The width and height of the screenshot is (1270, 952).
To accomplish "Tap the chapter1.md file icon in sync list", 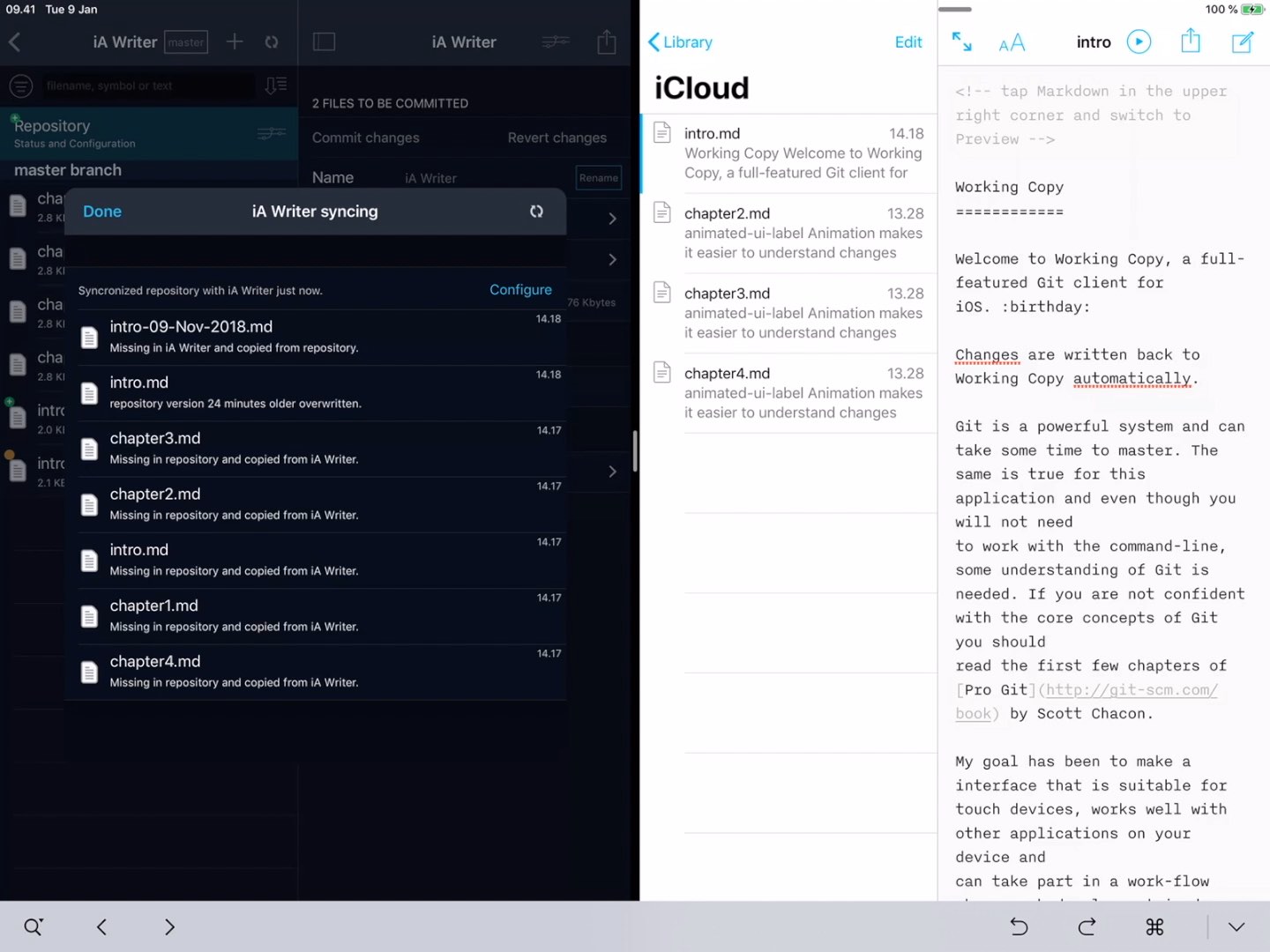I will [89, 616].
